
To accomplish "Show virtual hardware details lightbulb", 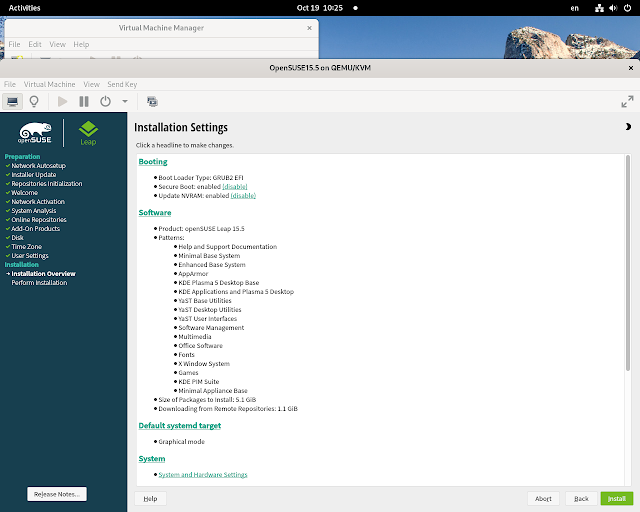I will pyautogui.click(x=34, y=101).
